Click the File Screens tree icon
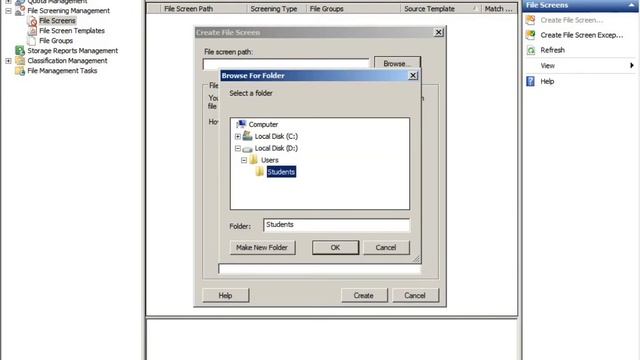640x360 pixels. click(32, 21)
